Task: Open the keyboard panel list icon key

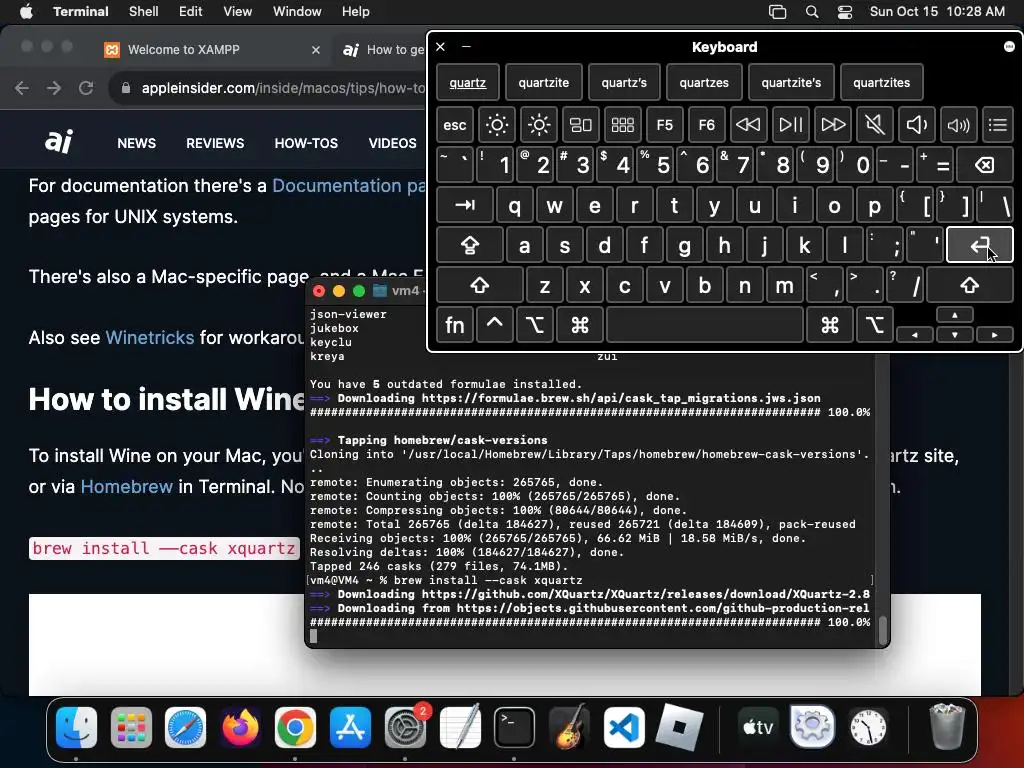Action: [x=997, y=125]
